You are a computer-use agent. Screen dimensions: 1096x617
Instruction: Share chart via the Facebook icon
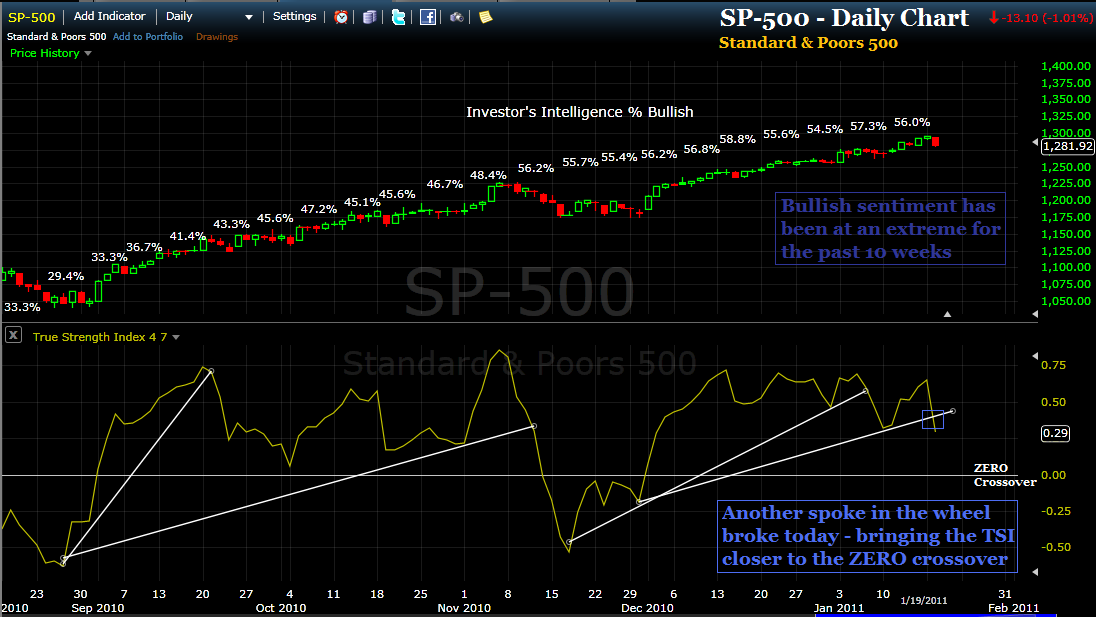tap(428, 17)
